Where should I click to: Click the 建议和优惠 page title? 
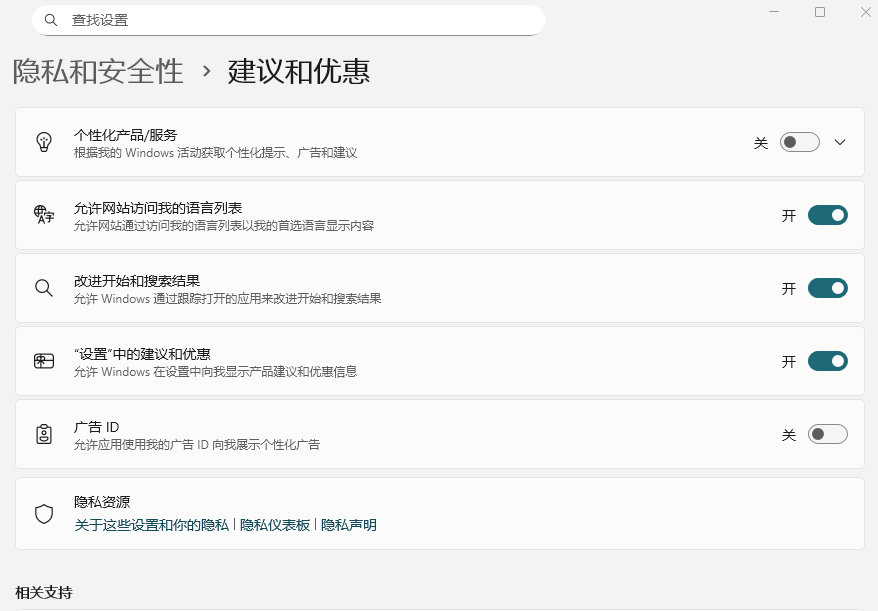point(298,72)
